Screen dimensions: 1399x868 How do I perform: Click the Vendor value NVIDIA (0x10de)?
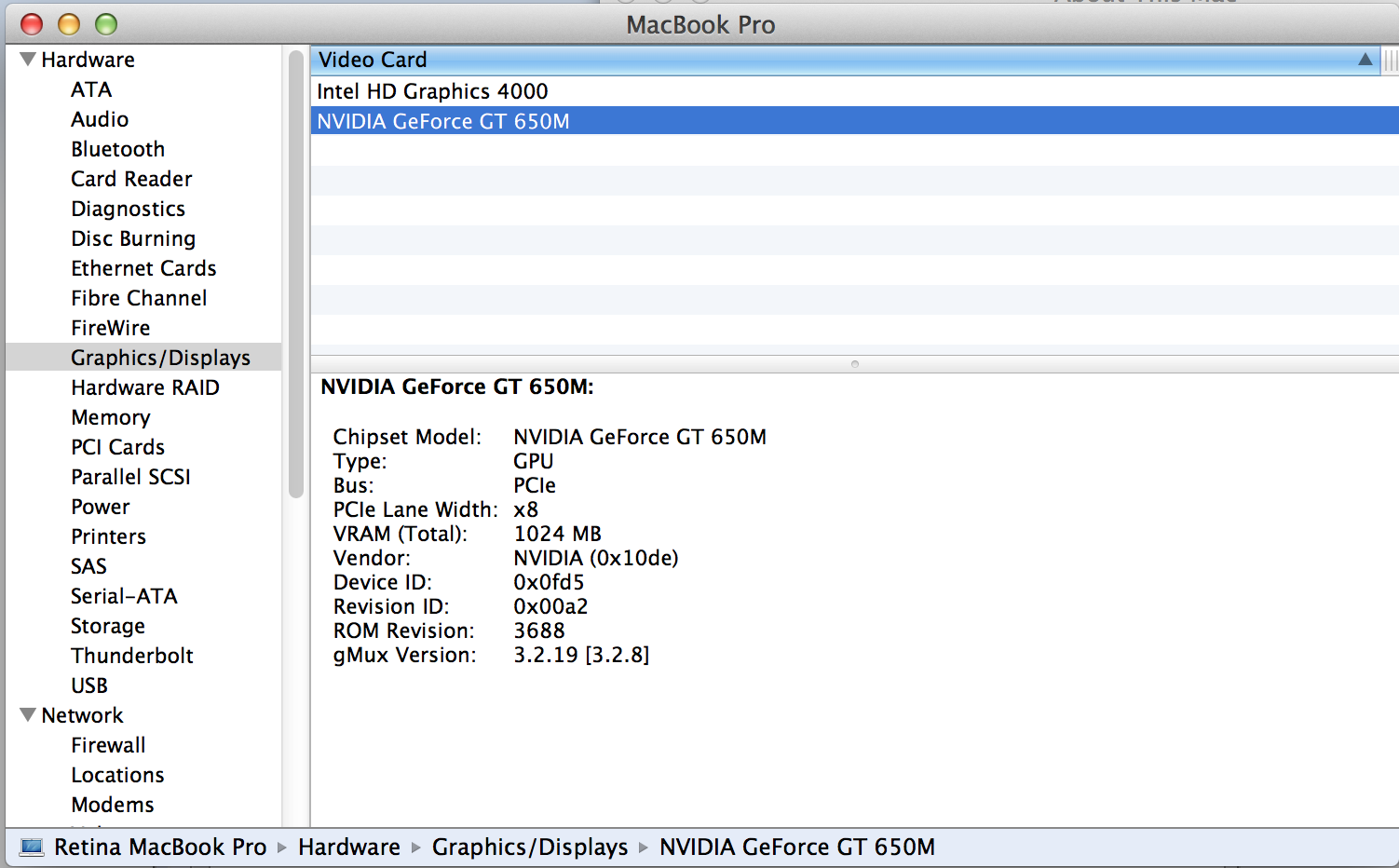coord(596,558)
